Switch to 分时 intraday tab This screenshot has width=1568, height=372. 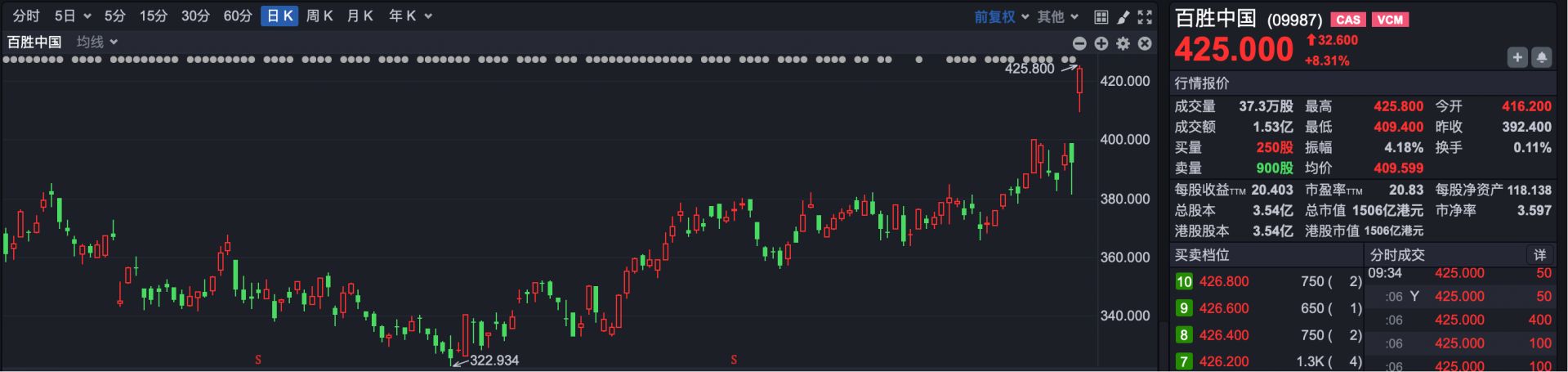[x=26, y=16]
